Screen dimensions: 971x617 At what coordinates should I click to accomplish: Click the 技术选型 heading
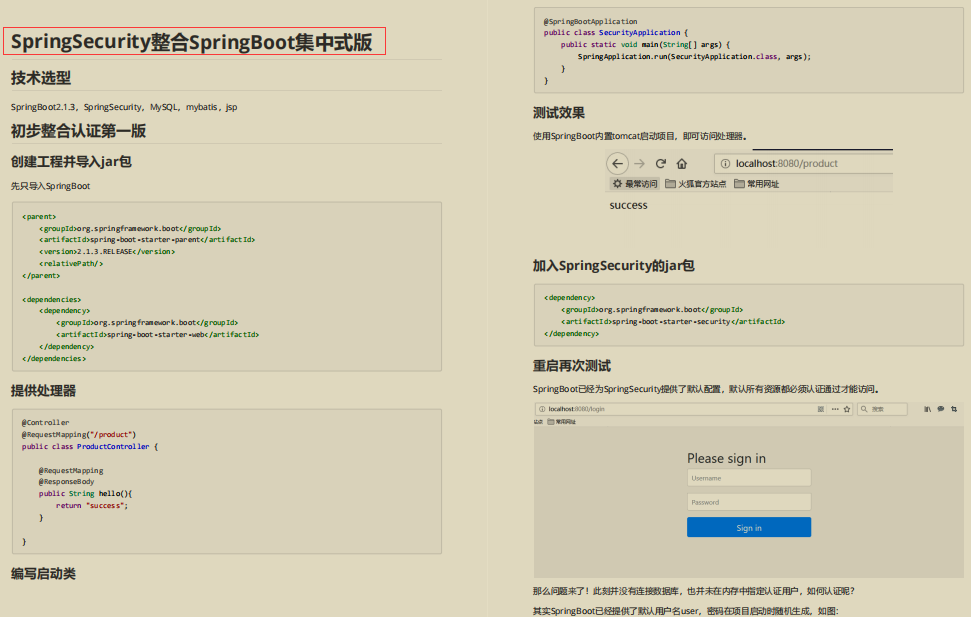coord(41,78)
